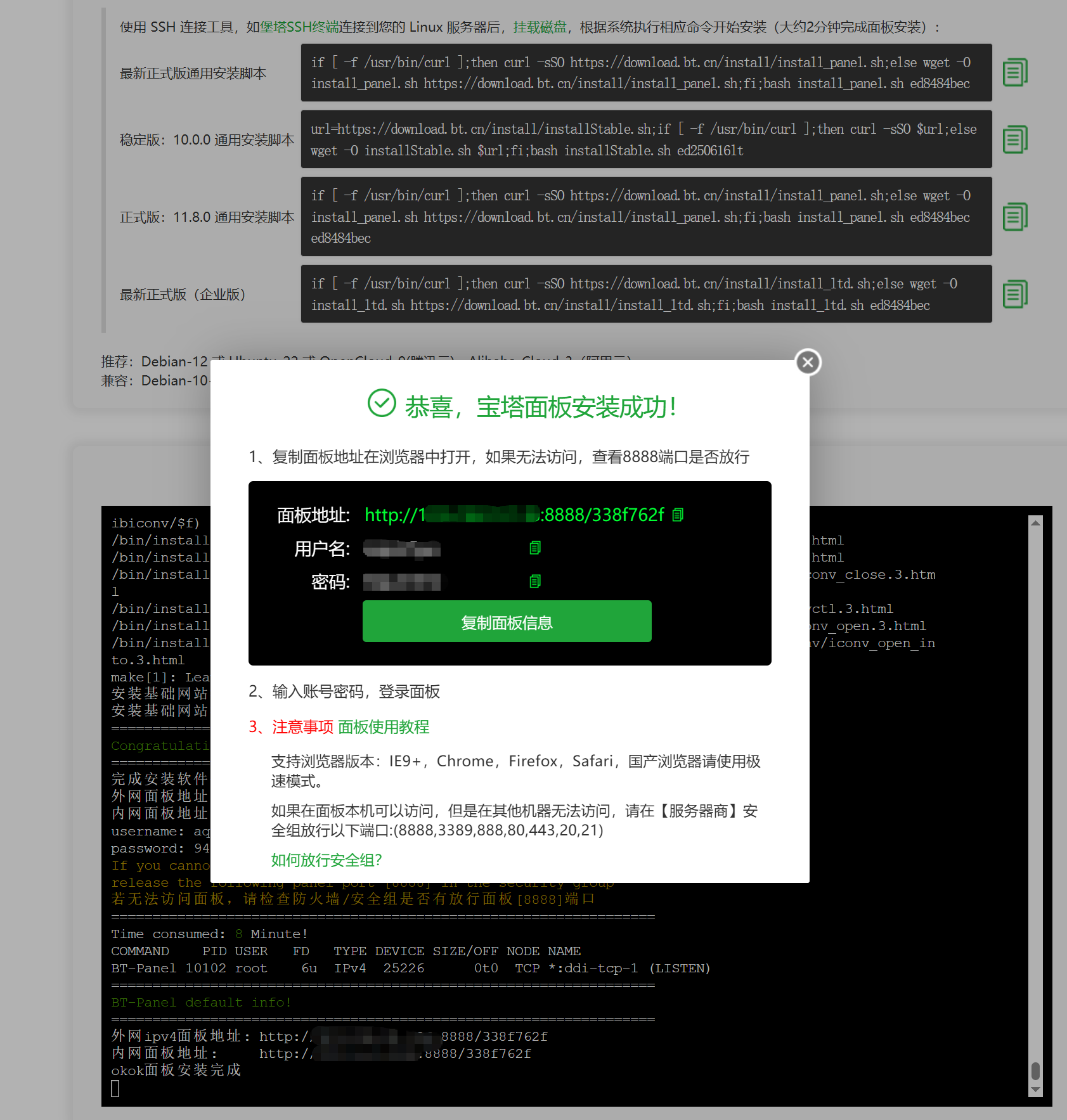Click the 注意事项 red text
1067x1120 pixels.
click(x=303, y=726)
